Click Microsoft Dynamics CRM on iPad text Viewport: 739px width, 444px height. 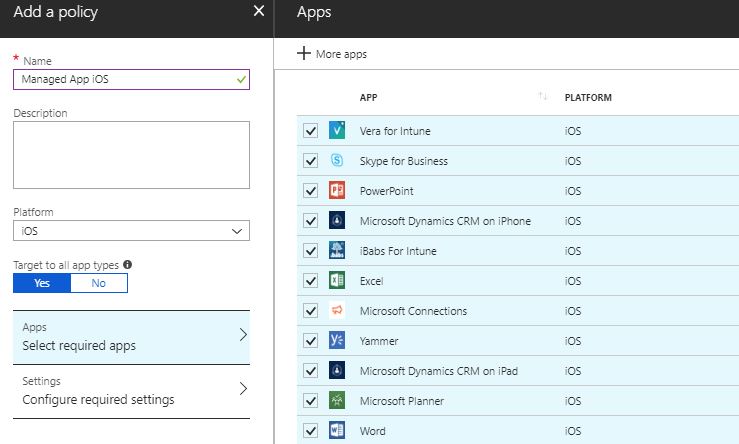click(x=439, y=371)
